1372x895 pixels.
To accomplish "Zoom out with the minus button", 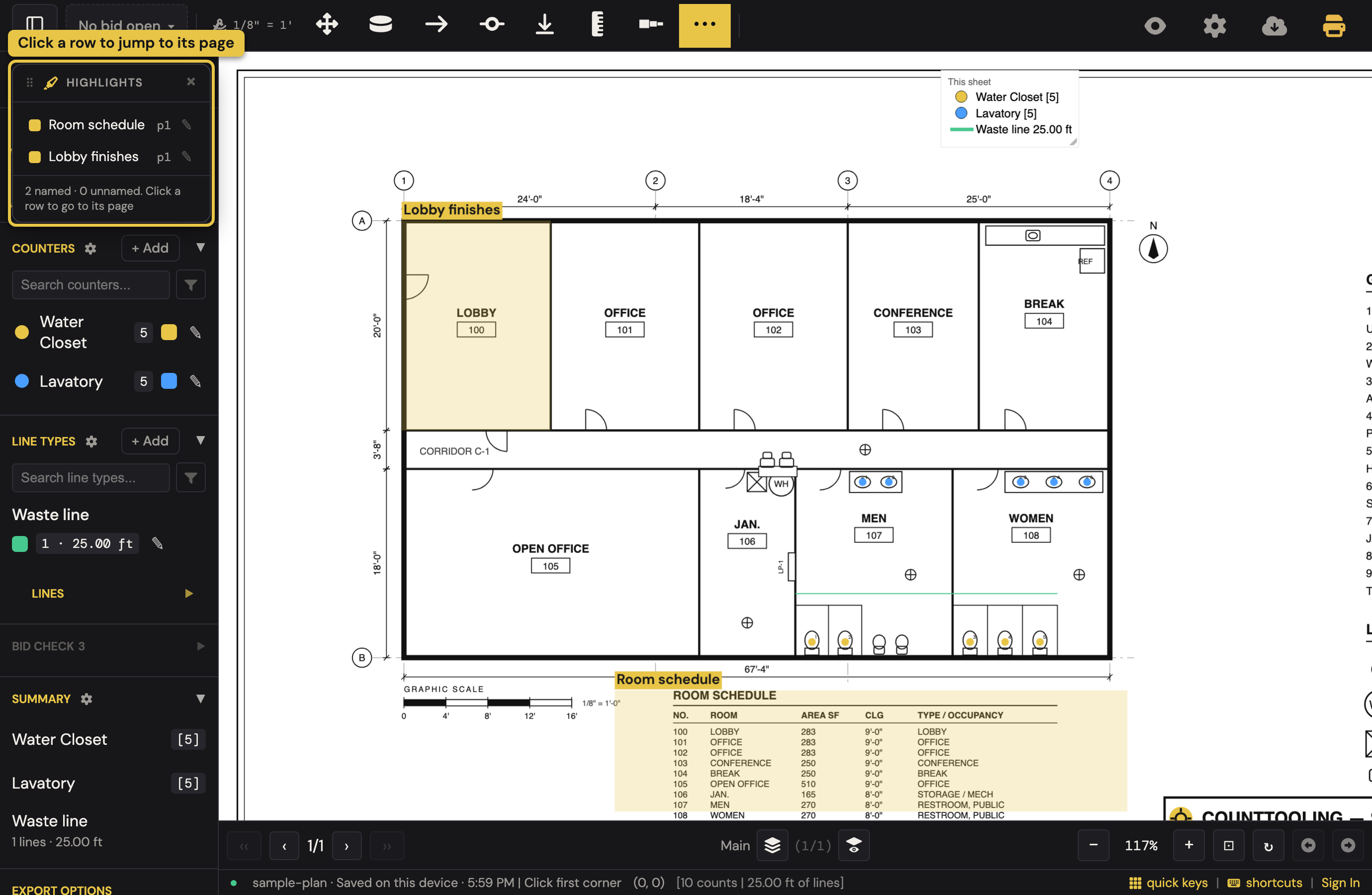I will (1093, 845).
